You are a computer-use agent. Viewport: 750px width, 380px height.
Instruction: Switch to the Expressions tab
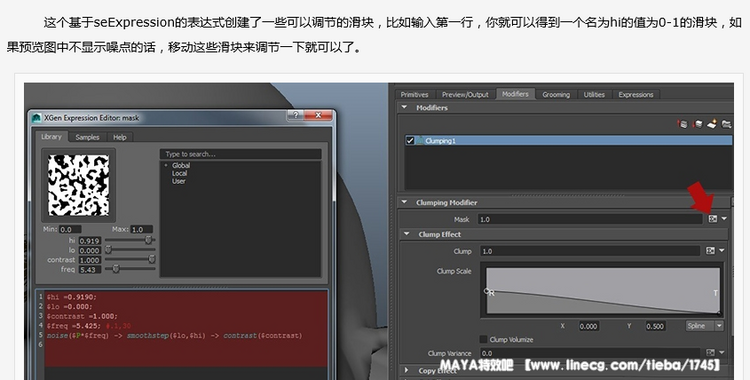coord(636,94)
